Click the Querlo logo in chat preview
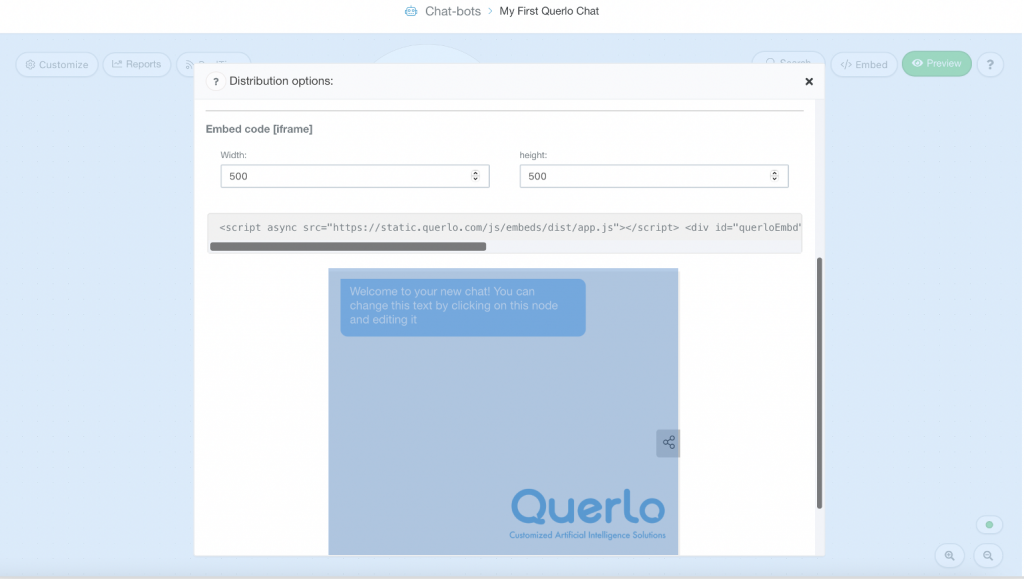This screenshot has width=1024, height=579. pos(588,514)
